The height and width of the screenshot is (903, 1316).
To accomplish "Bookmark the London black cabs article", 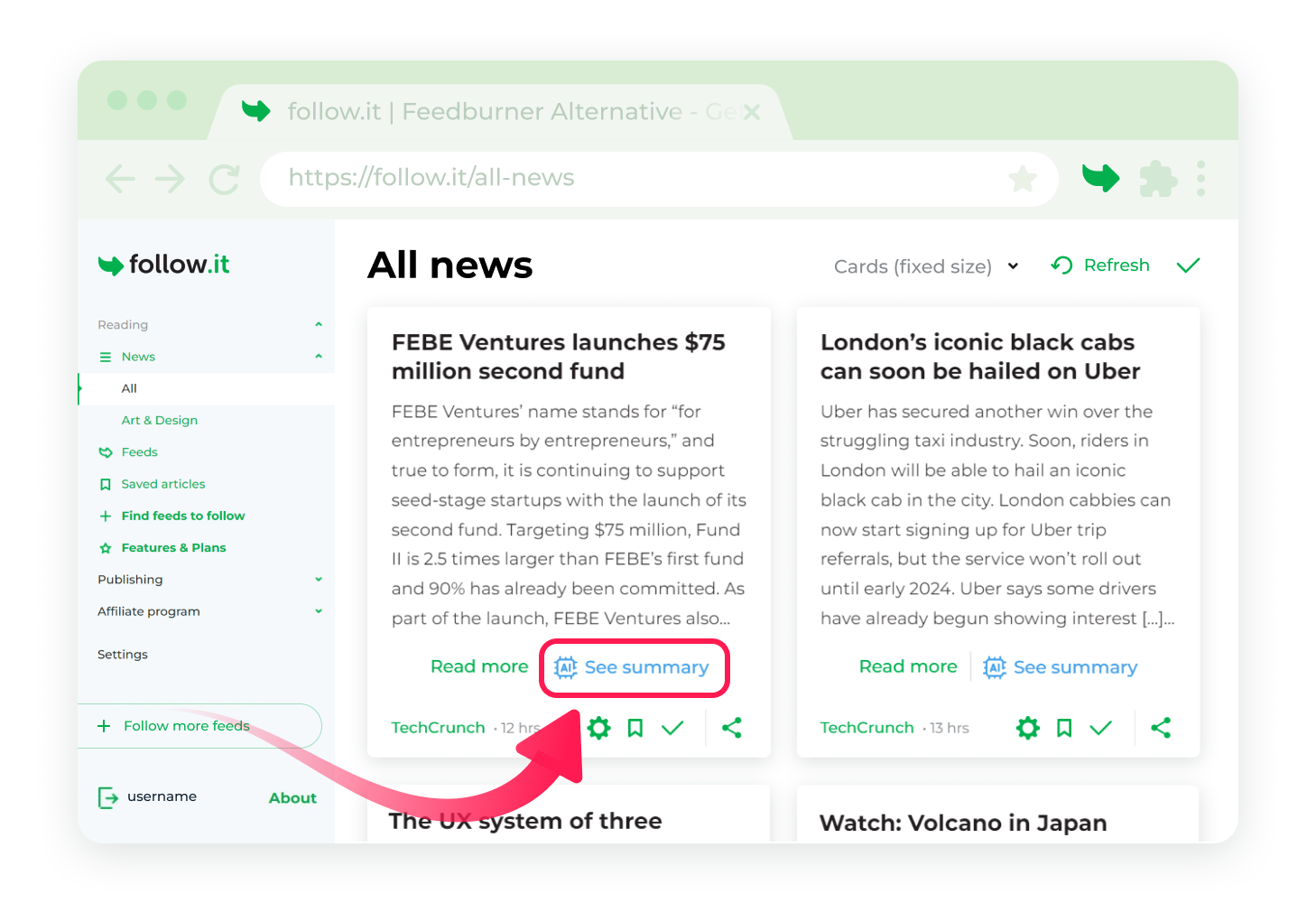I will point(1064,728).
